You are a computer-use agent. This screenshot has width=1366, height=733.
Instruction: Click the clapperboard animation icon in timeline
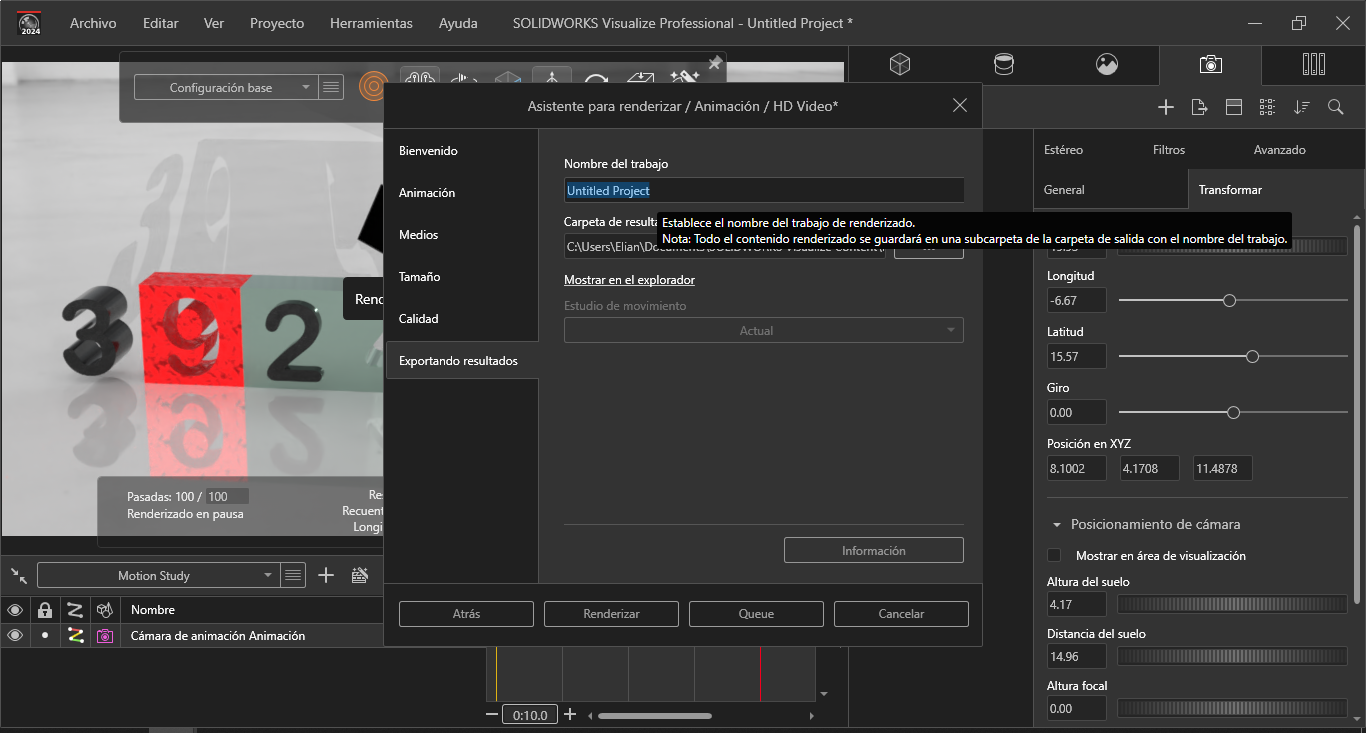[360, 575]
